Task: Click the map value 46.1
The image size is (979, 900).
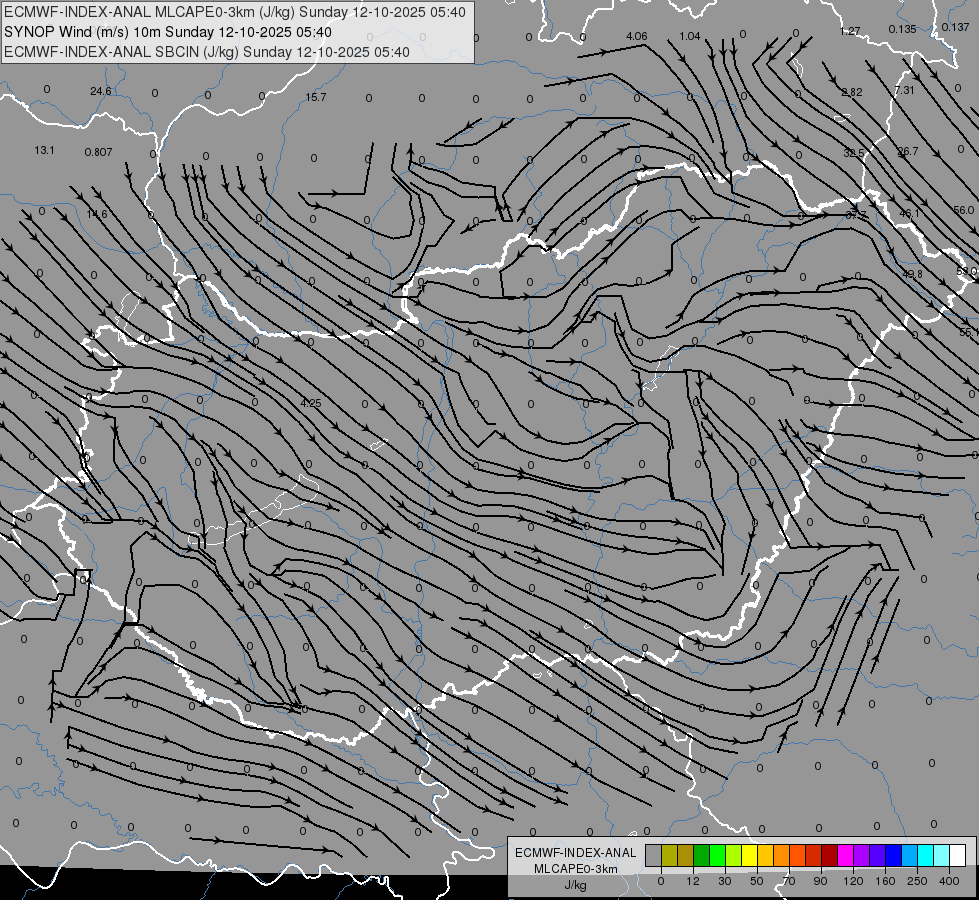Action: (x=909, y=214)
